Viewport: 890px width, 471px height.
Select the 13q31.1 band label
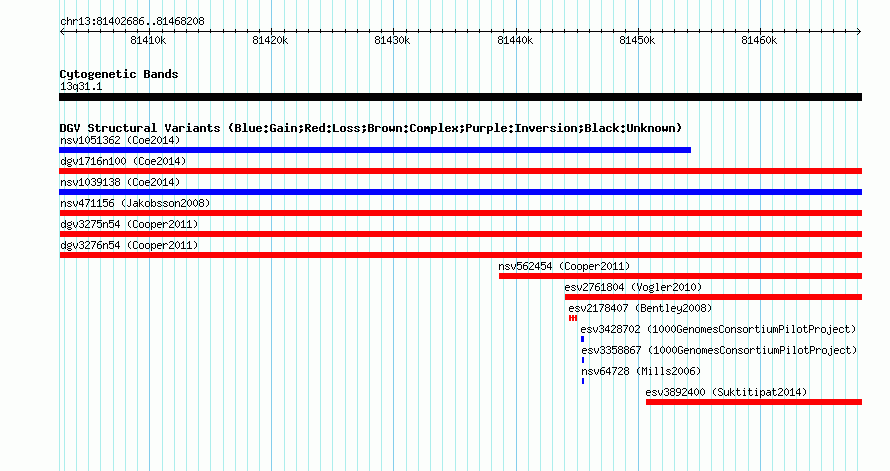[81, 86]
